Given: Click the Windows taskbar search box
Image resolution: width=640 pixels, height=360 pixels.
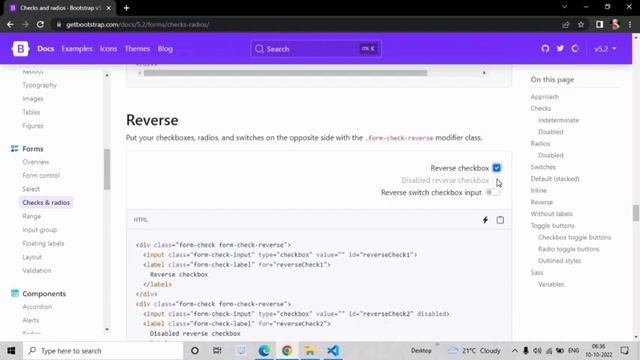Looking at the screenshot, I should pos(103,351).
